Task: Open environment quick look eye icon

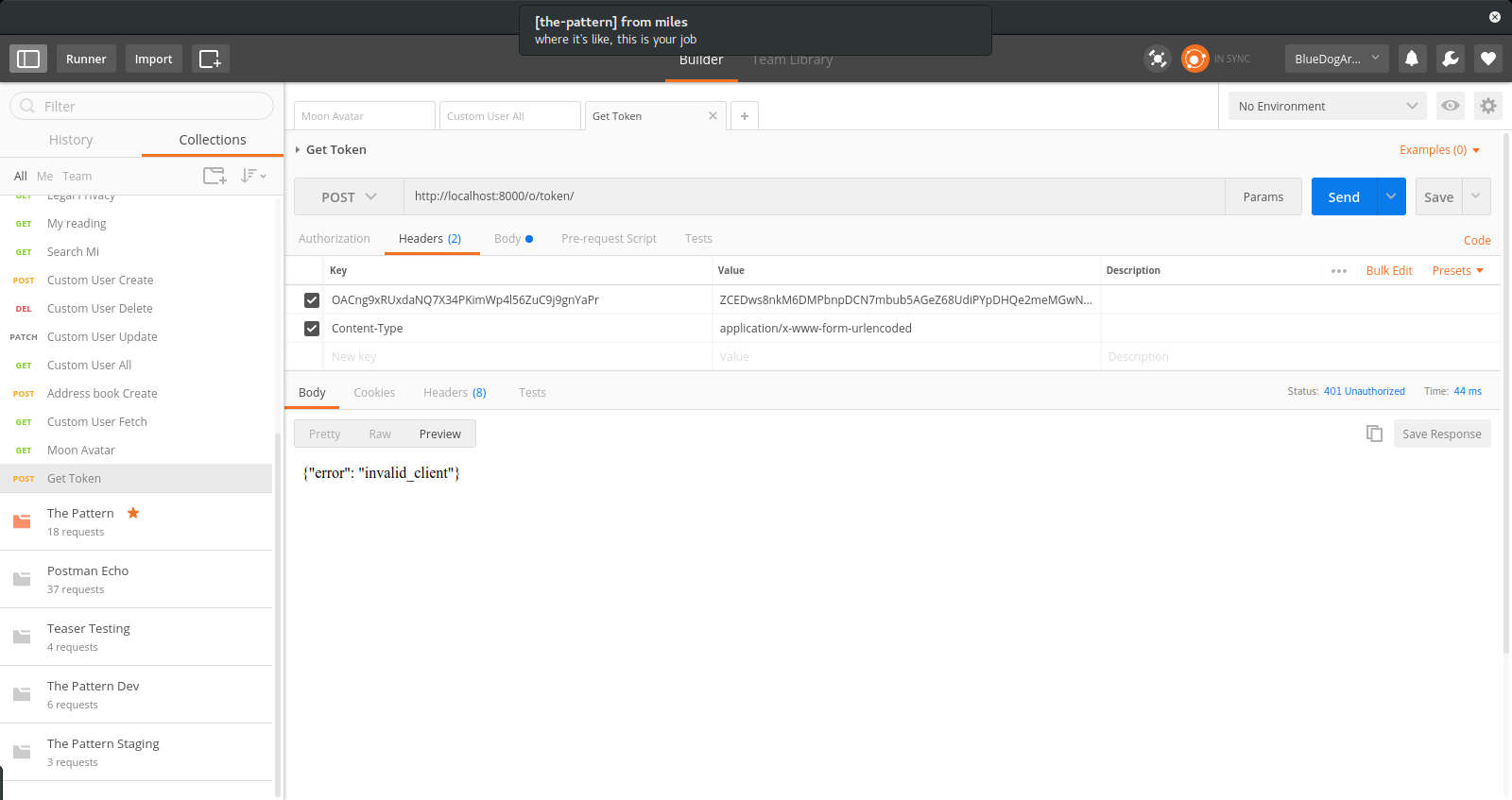Action: coord(1450,106)
